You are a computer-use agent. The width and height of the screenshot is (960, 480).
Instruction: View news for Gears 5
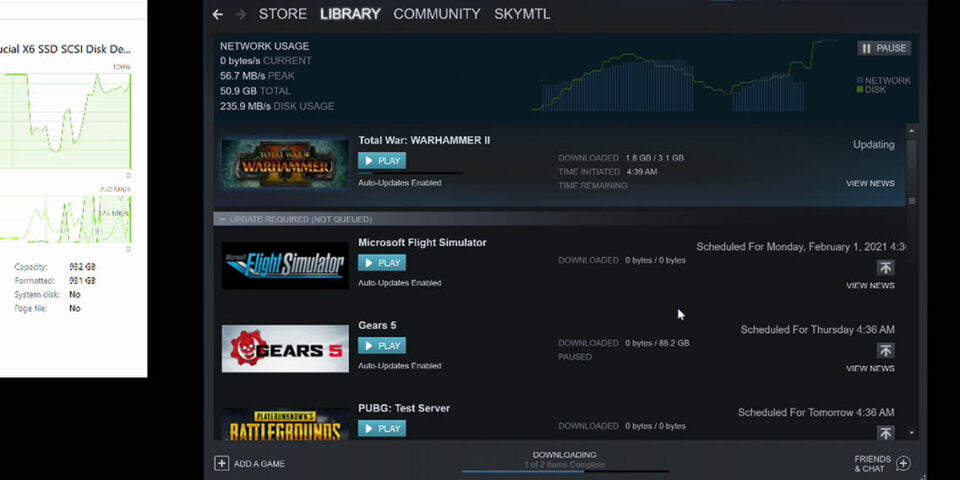pyautogui.click(x=870, y=369)
